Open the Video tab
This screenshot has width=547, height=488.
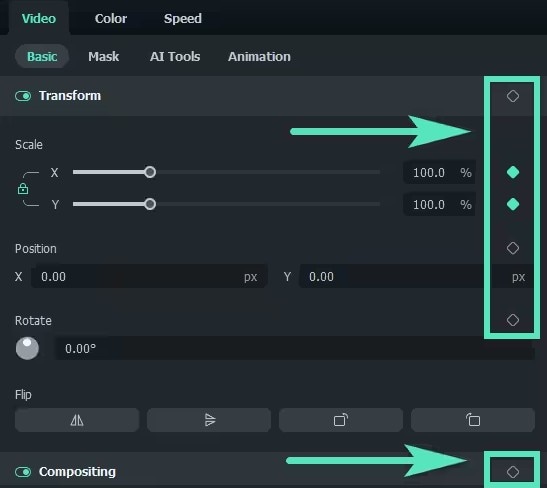[39, 18]
